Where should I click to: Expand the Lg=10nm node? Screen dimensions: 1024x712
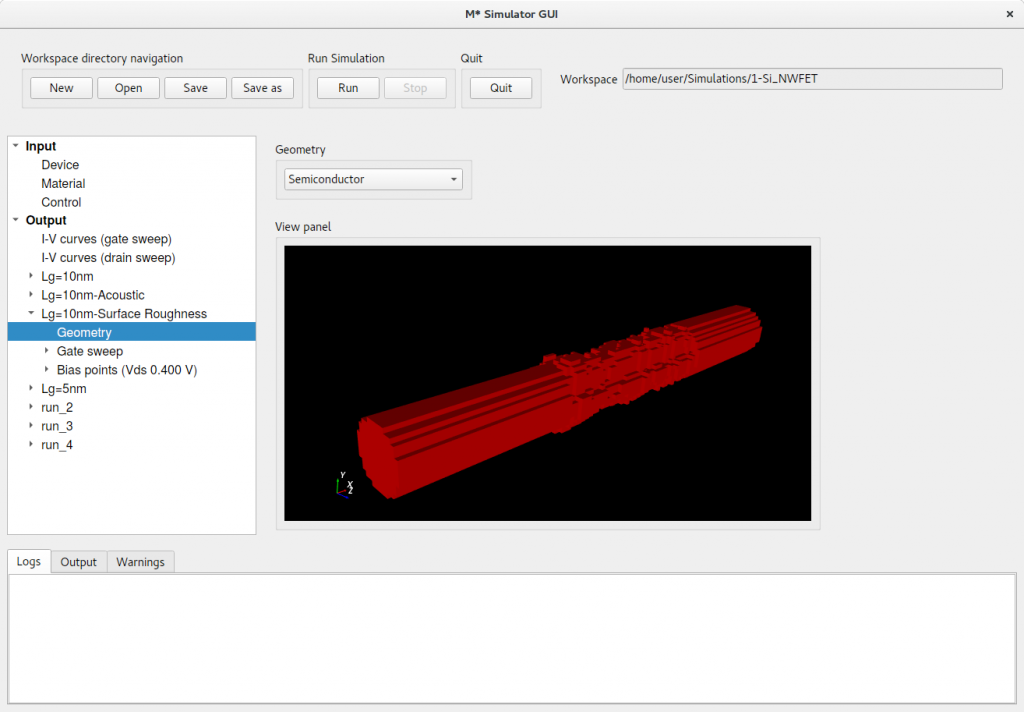(31, 276)
